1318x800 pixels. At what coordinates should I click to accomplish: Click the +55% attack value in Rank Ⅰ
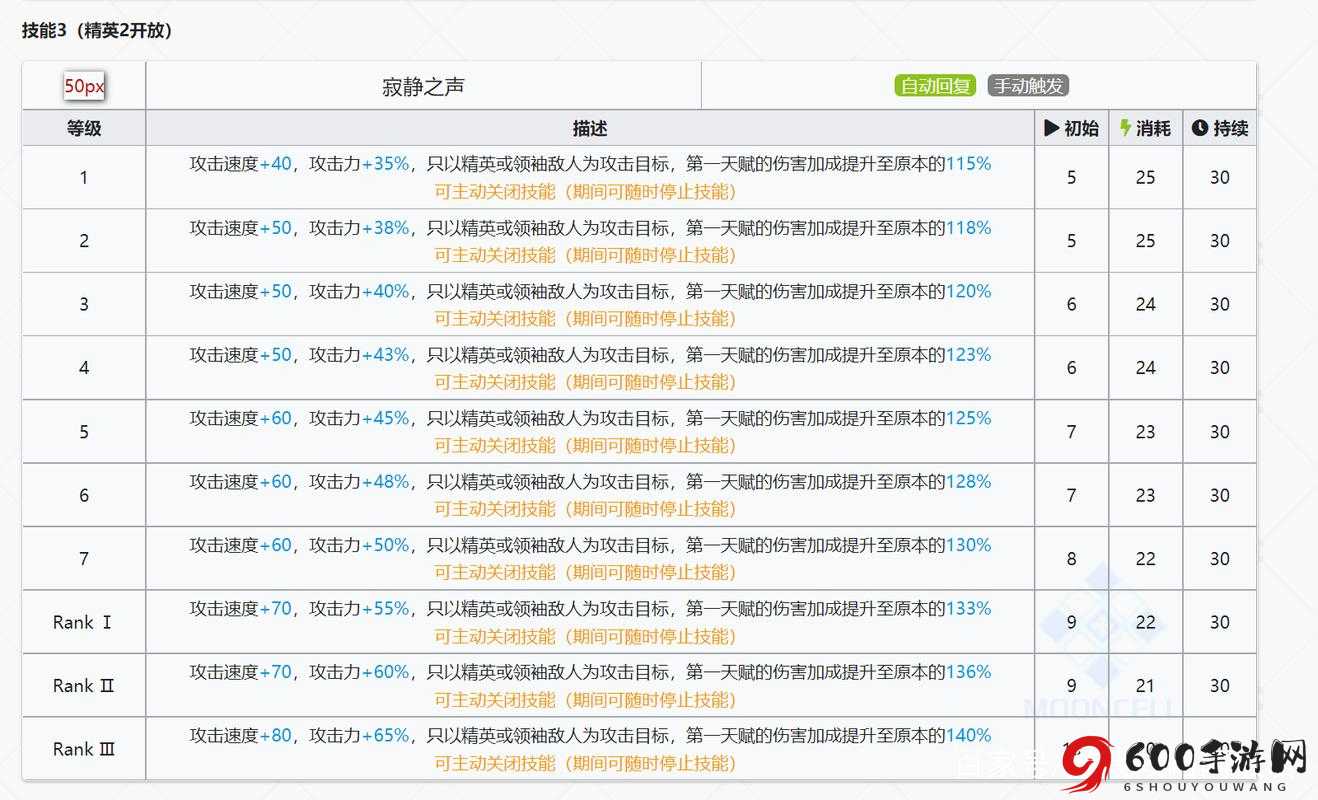coord(385,609)
